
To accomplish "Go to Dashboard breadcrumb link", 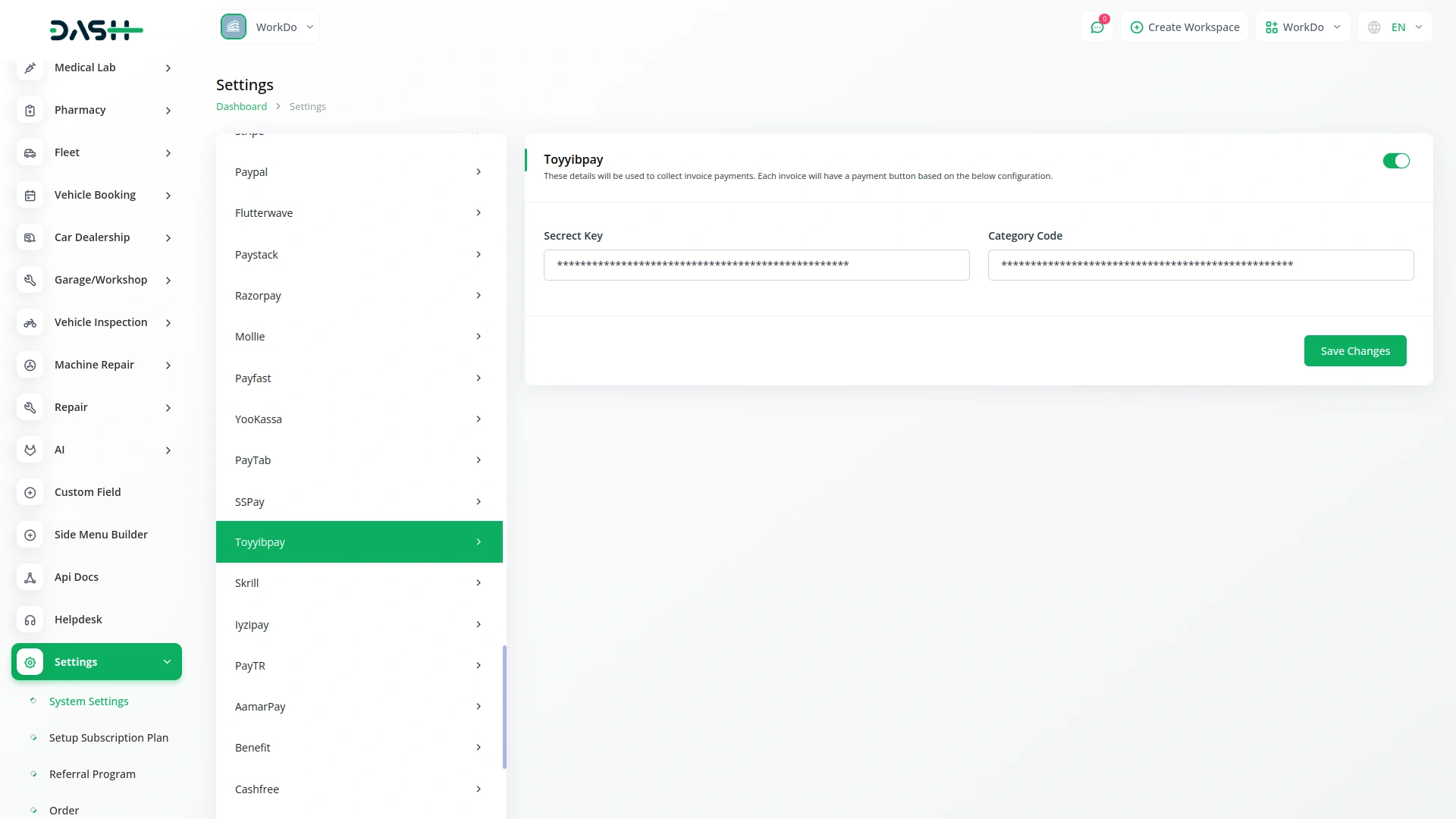I will pyautogui.click(x=241, y=107).
